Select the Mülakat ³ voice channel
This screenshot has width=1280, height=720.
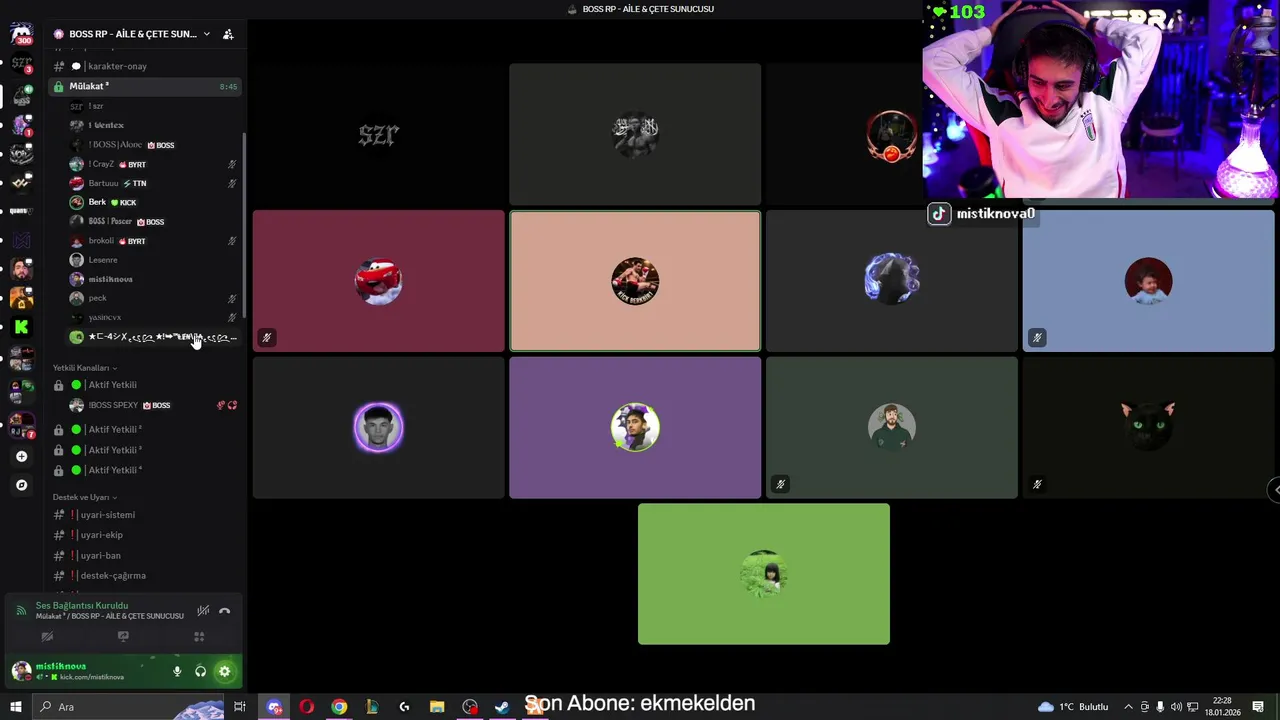coord(145,87)
